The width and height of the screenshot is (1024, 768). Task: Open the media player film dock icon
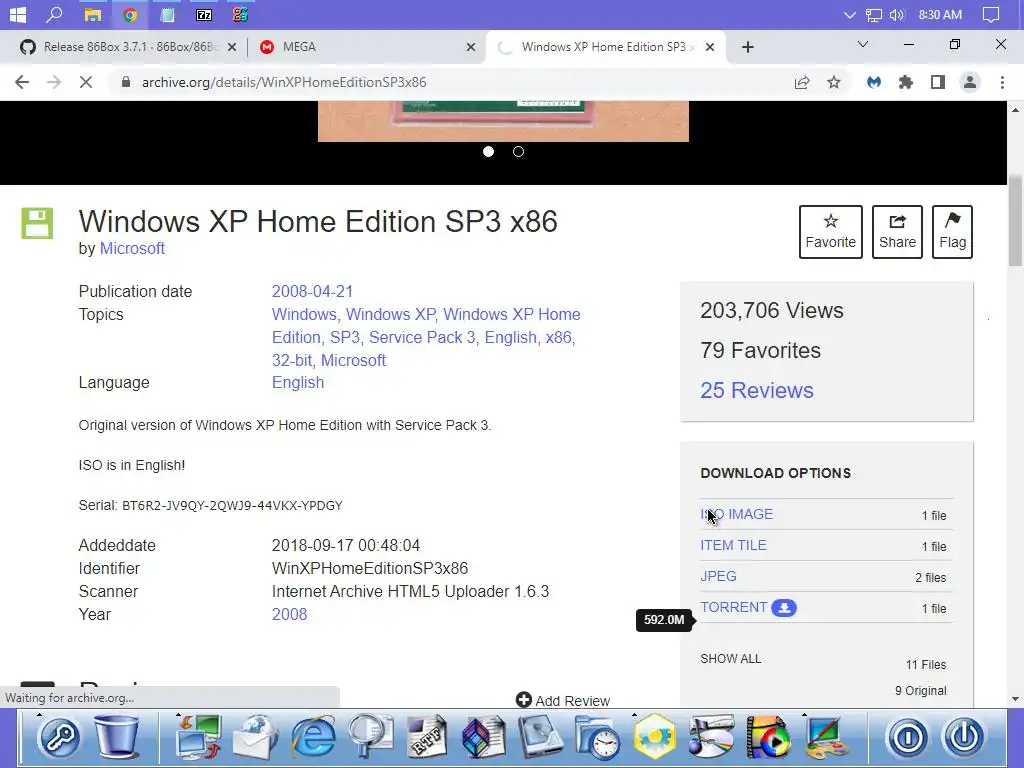[x=768, y=737]
